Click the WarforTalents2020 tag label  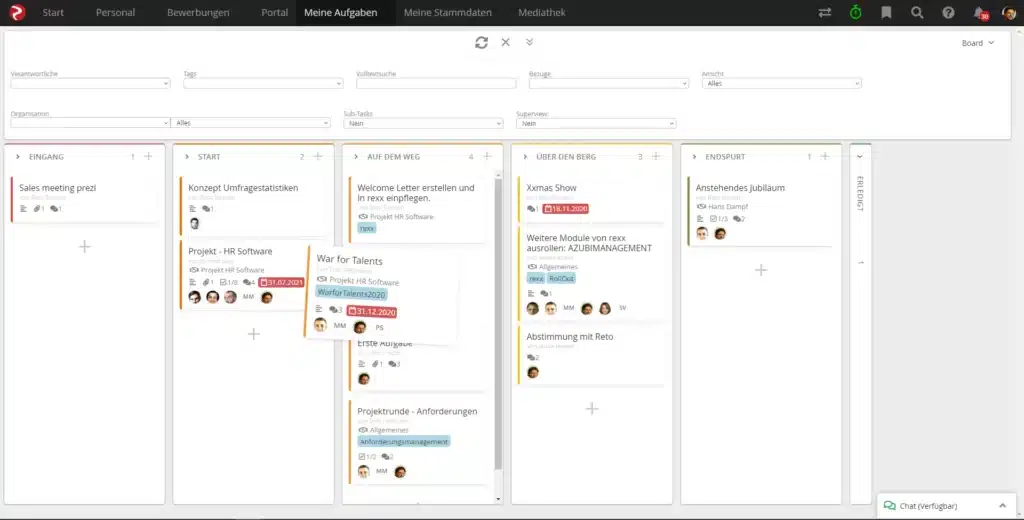click(x=350, y=293)
